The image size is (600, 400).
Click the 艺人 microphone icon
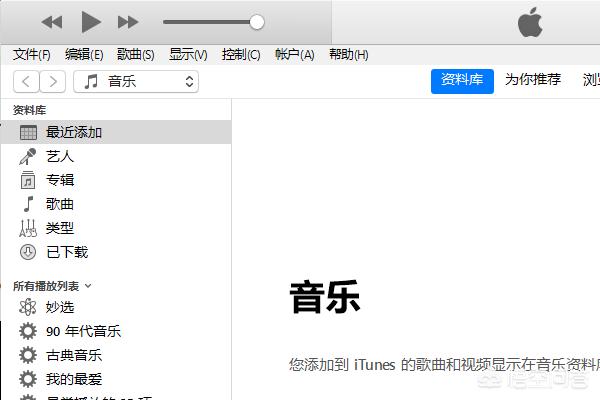tap(28, 156)
